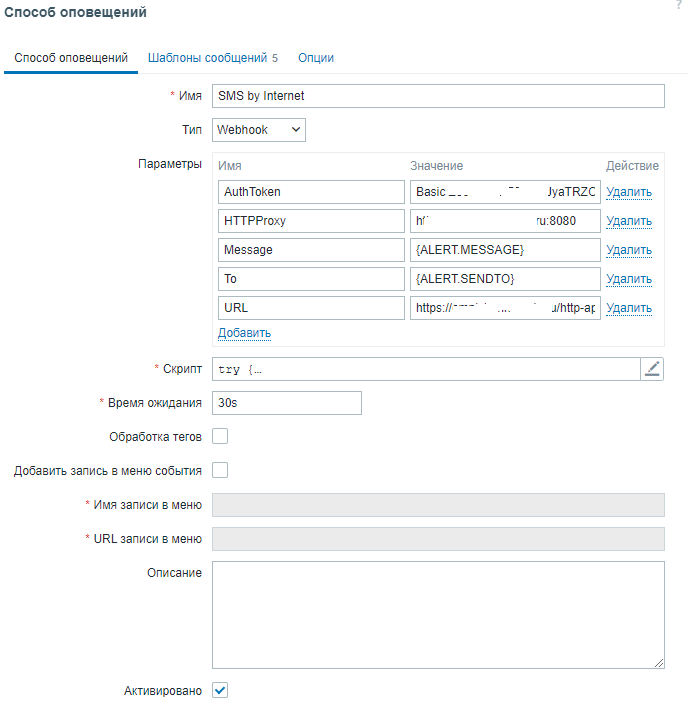688x726 pixels.
Task: Click the script field with try code
Action: point(426,369)
